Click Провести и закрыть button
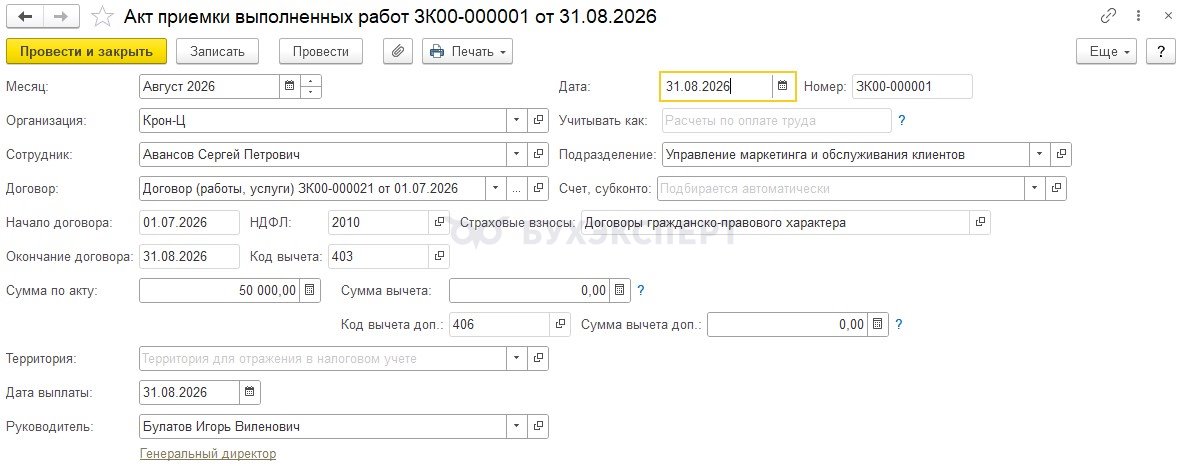Viewport: 1184px width, 466px height. (x=86, y=51)
